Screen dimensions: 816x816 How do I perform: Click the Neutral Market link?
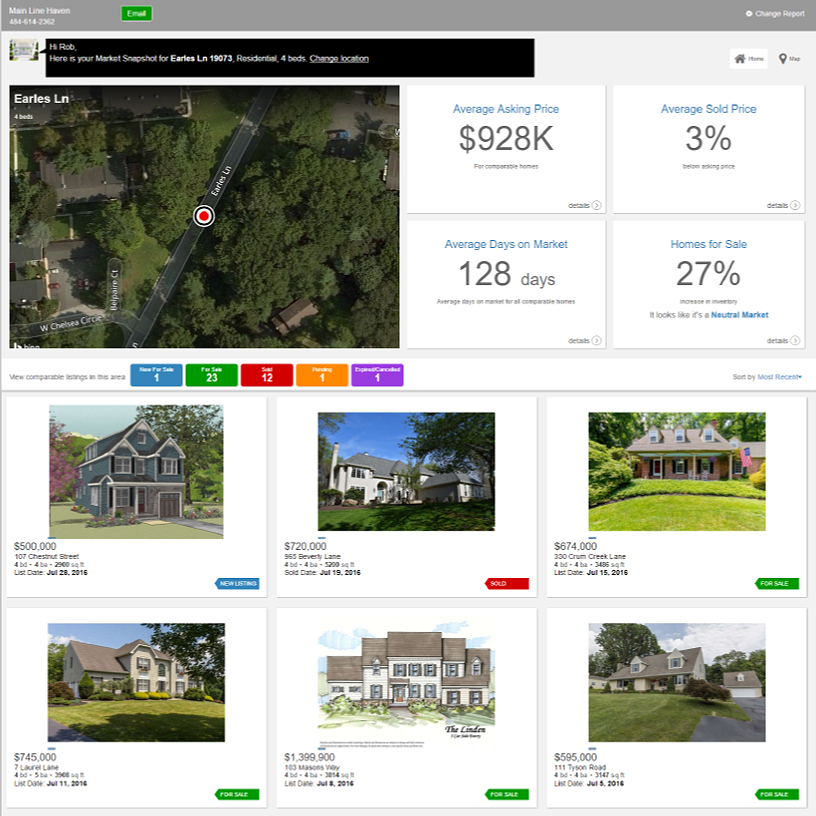point(740,315)
